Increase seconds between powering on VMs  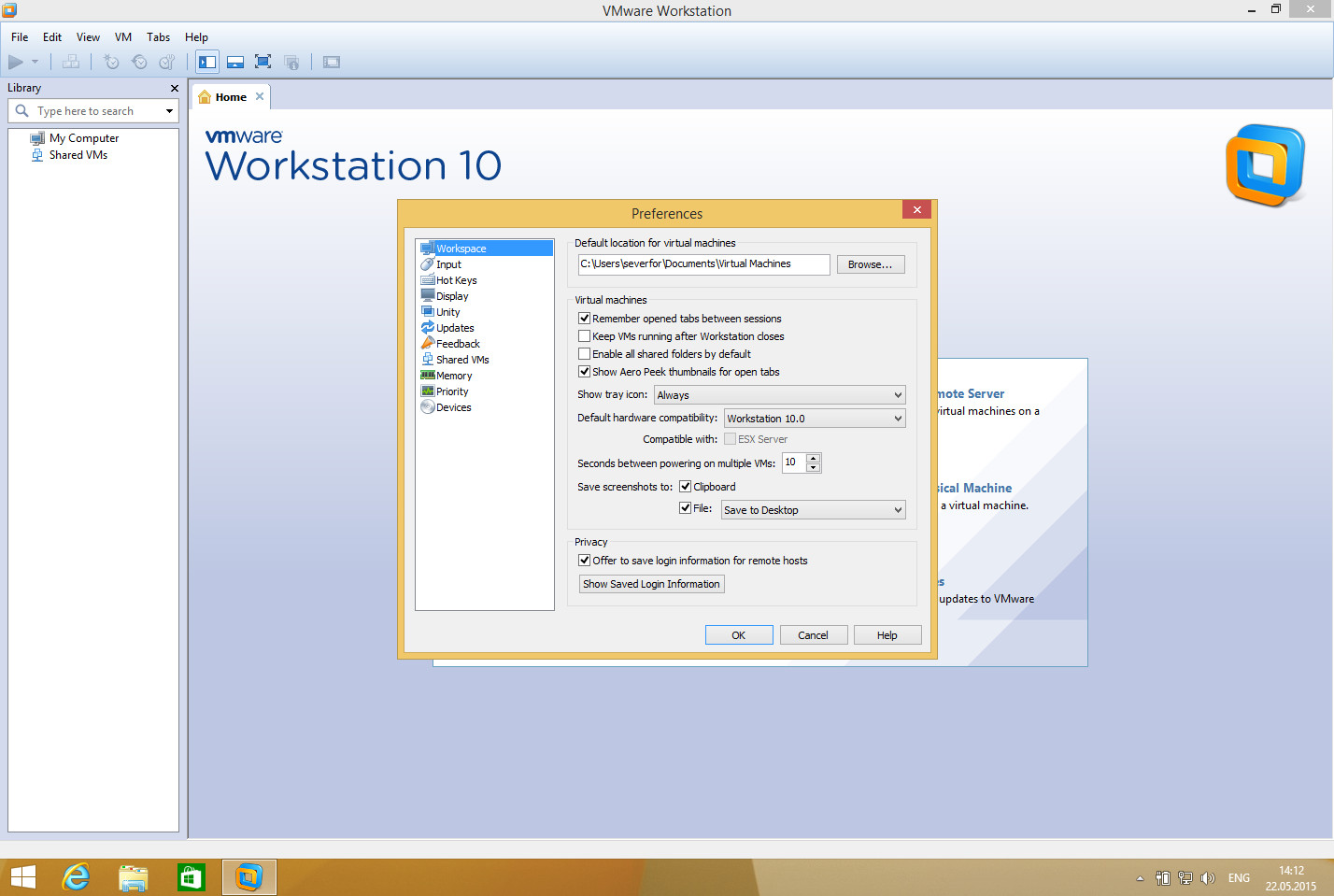pyautogui.click(x=813, y=458)
